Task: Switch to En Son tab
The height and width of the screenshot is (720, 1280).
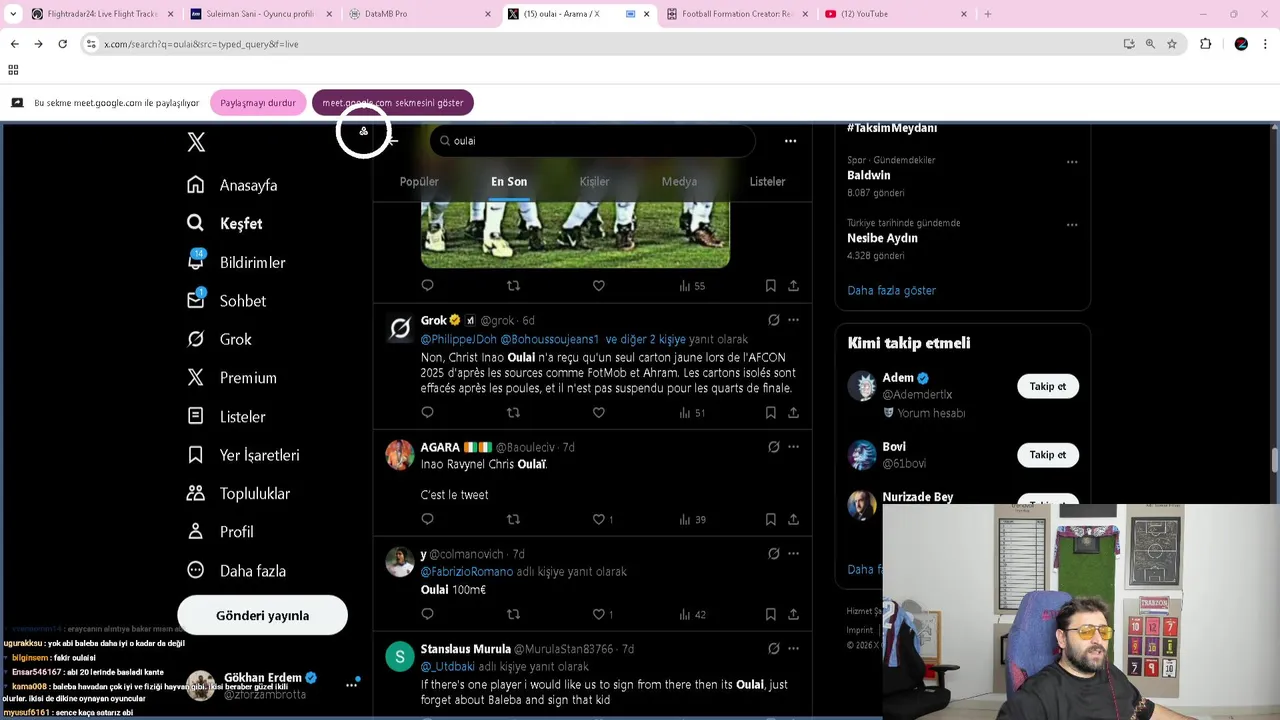Action: tap(509, 182)
